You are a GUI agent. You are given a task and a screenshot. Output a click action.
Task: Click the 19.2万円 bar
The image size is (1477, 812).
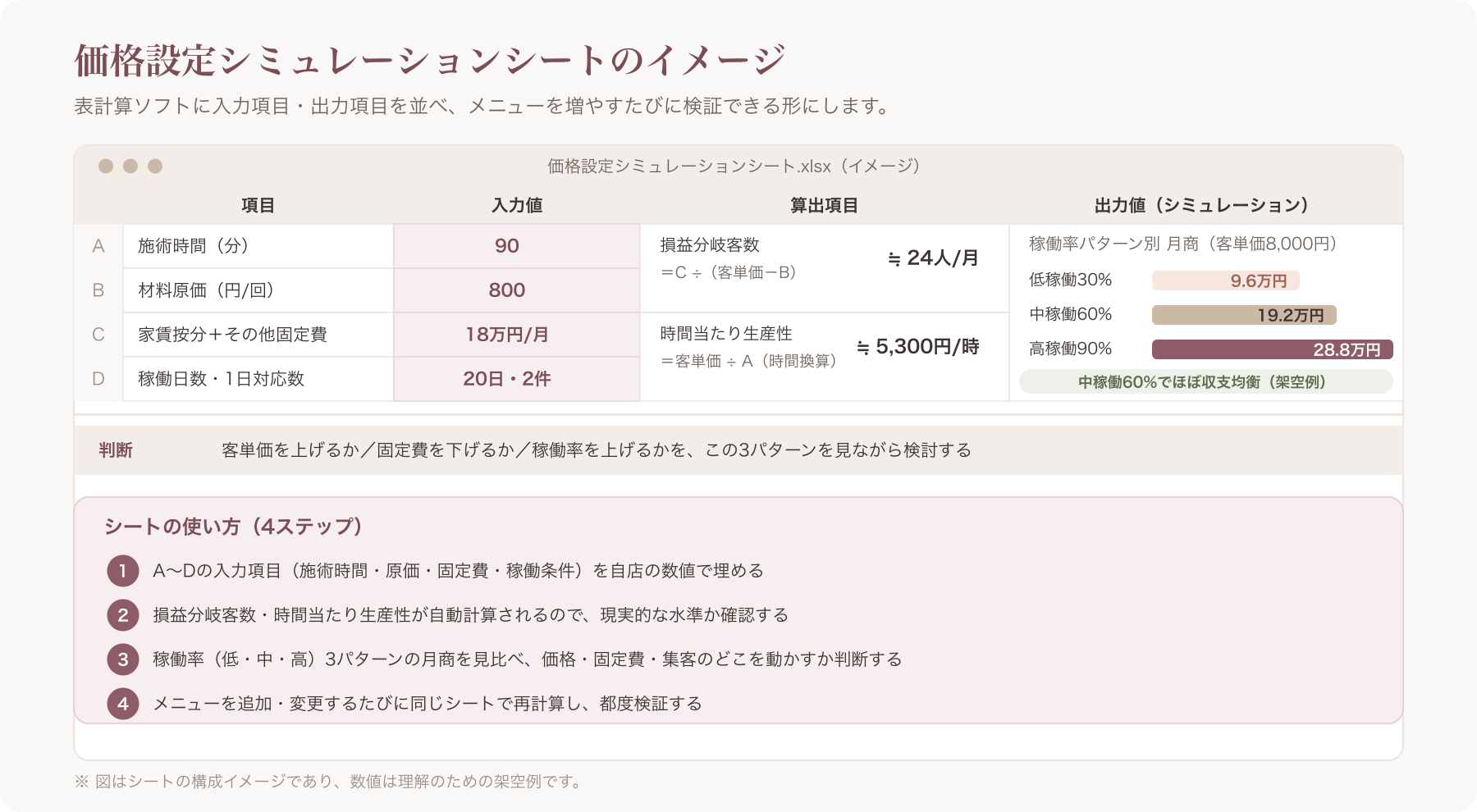1244,315
